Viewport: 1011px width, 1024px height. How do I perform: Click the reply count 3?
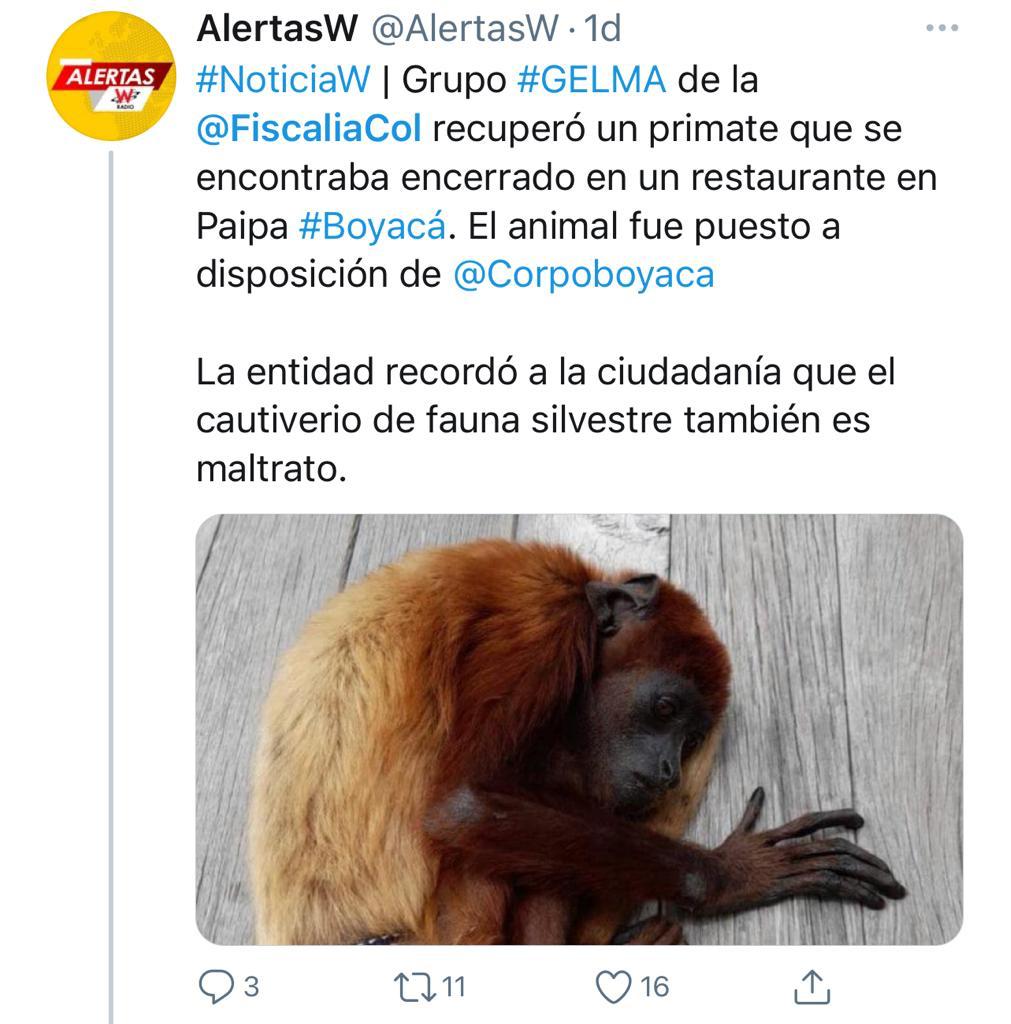point(251,987)
